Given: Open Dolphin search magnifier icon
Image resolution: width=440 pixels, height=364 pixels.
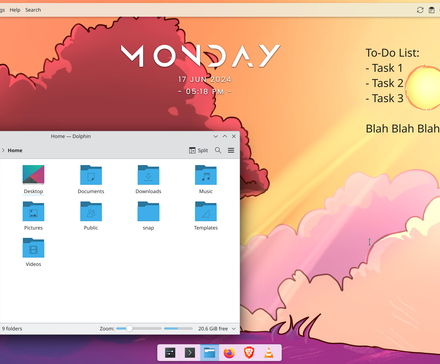Looking at the screenshot, I should (218, 150).
